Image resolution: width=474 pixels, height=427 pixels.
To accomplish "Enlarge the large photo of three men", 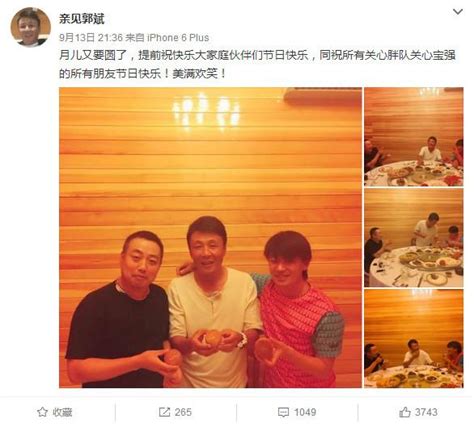I will (x=210, y=237).
